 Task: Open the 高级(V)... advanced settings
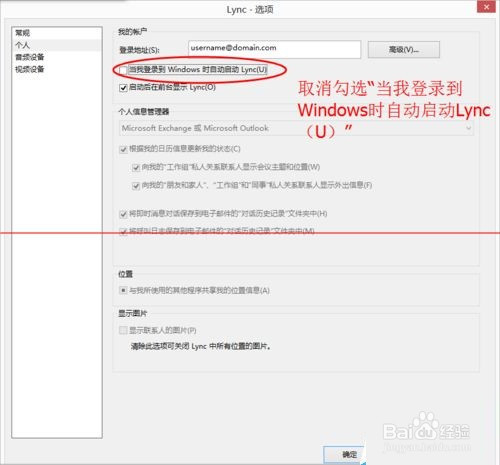(x=404, y=50)
